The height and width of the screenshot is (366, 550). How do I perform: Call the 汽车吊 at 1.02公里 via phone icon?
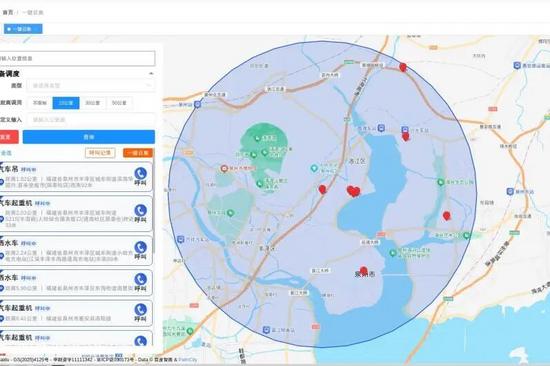(140, 173)
